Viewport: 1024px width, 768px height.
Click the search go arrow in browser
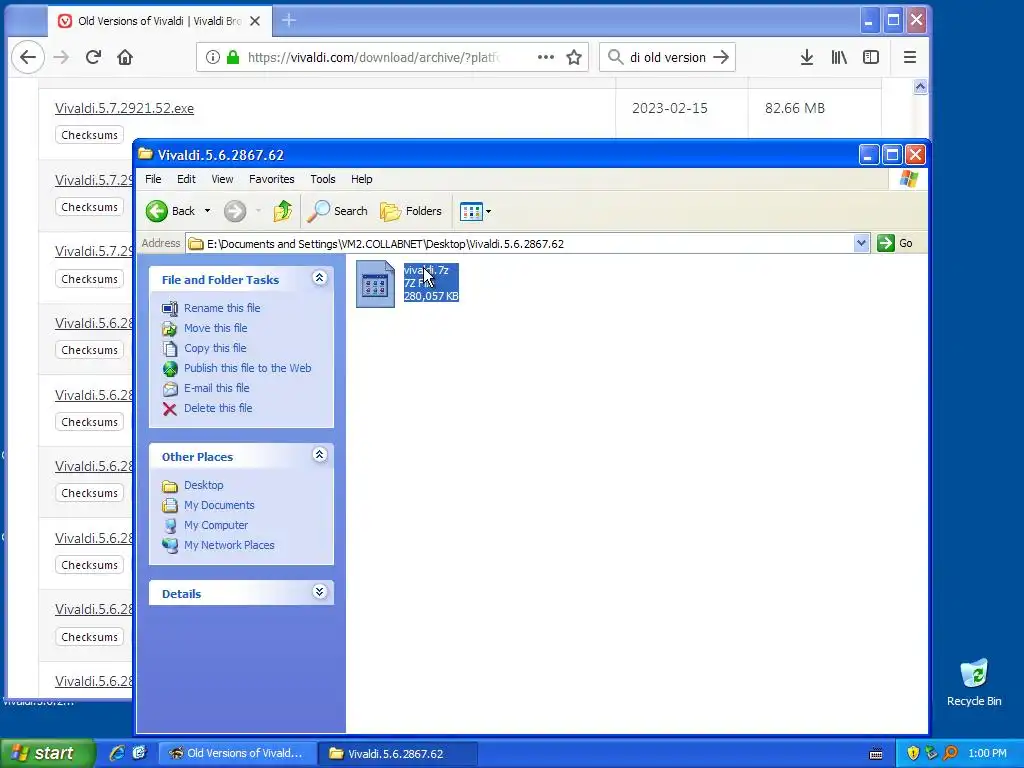pyautogui.click(x=721, y=57)
